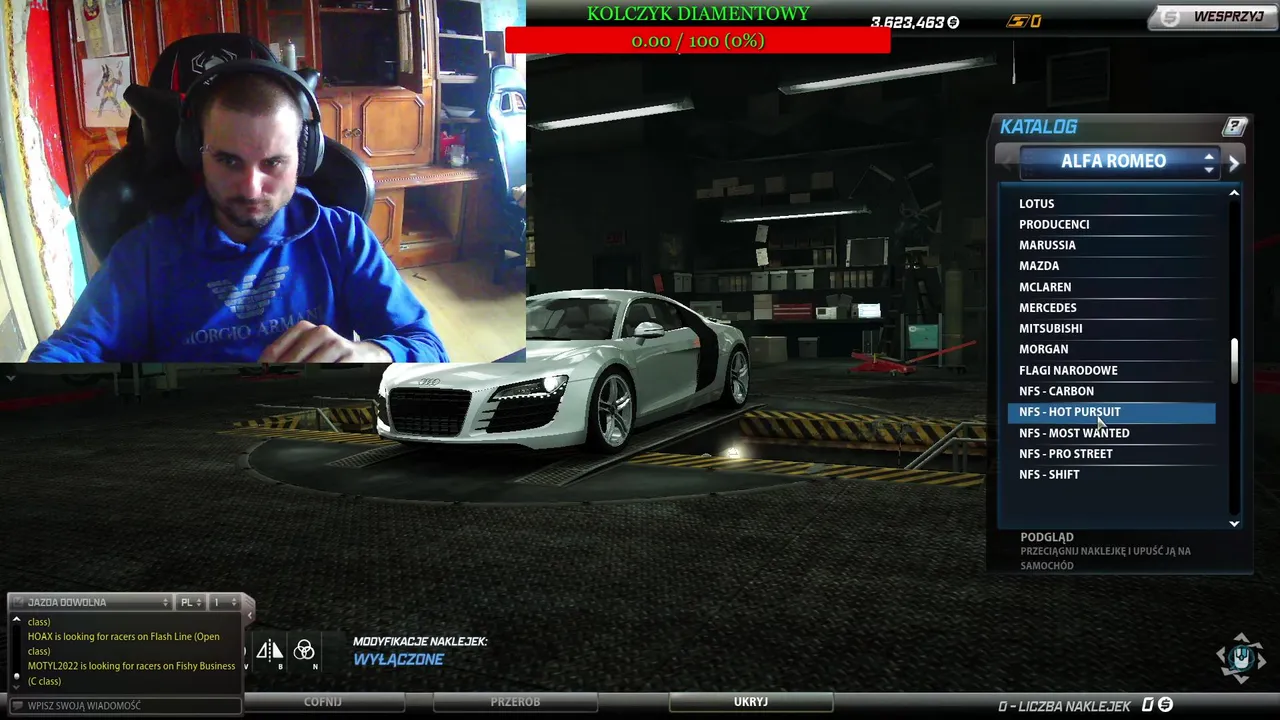The image size is (1280, 720).
Task: Open channel number 1 dropdown
Action: (224, 602)
